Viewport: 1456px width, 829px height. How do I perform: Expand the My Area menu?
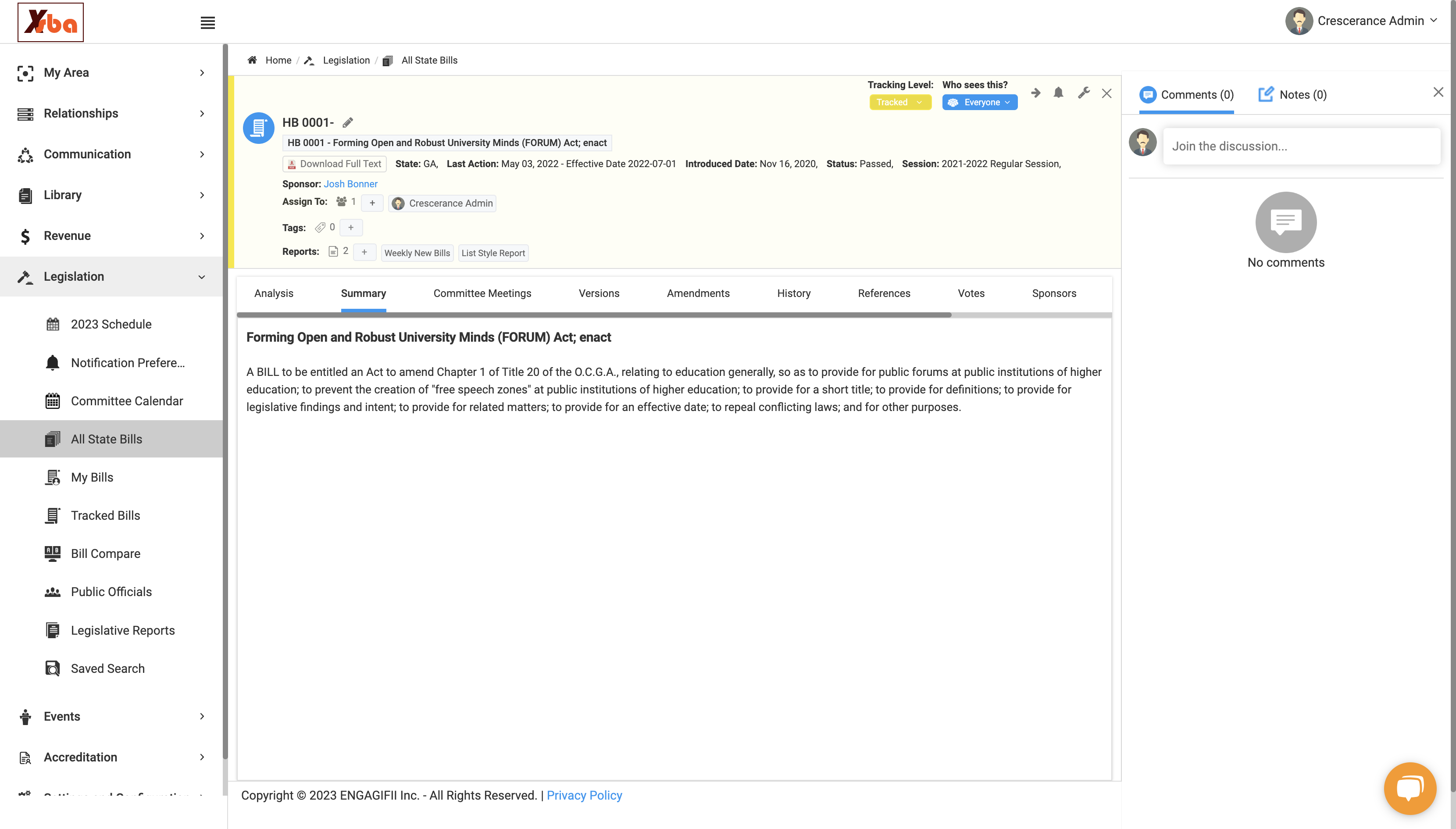click(x=111, y=73)
